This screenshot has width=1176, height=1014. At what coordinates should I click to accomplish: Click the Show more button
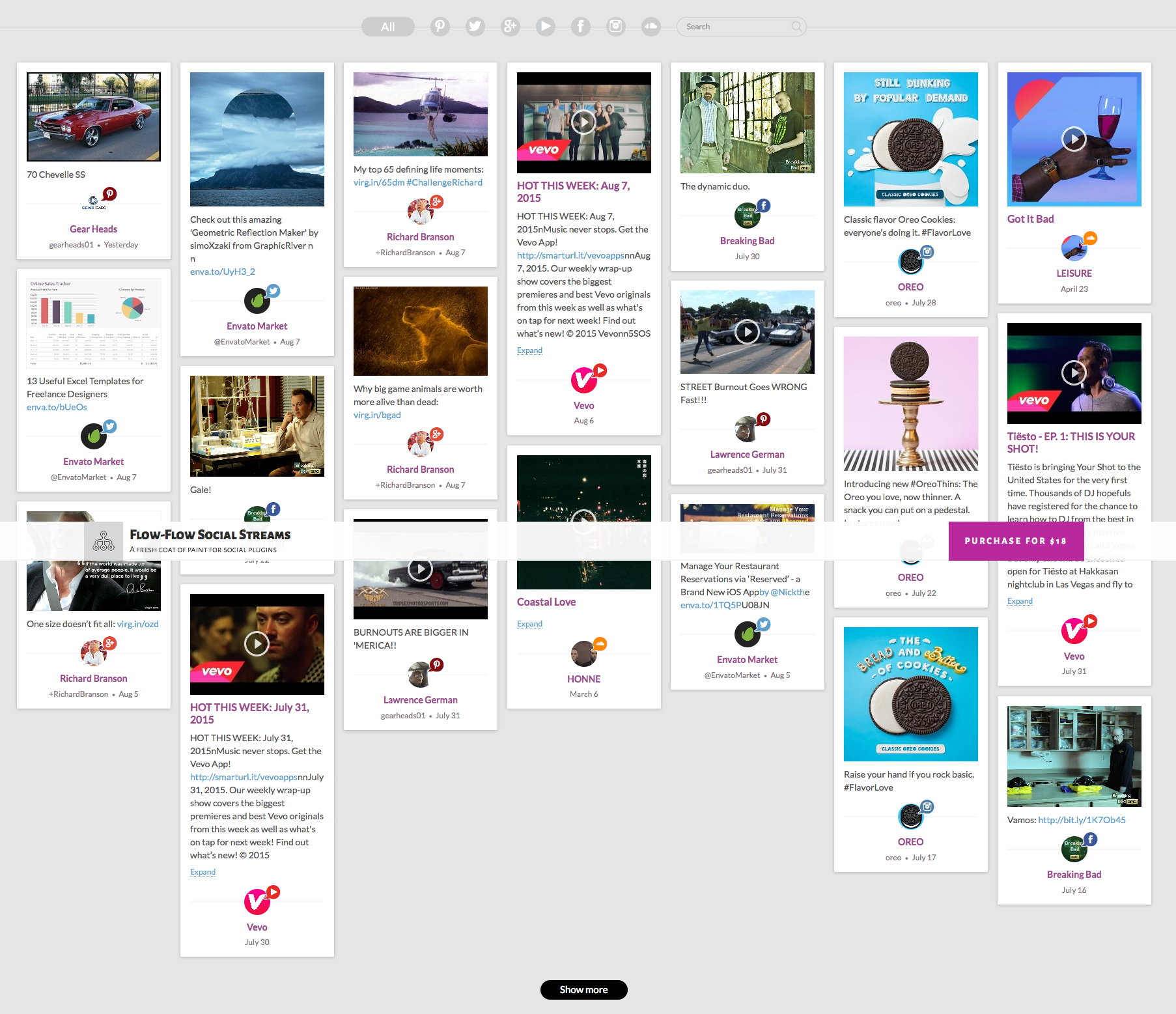[x=584, y=990]
